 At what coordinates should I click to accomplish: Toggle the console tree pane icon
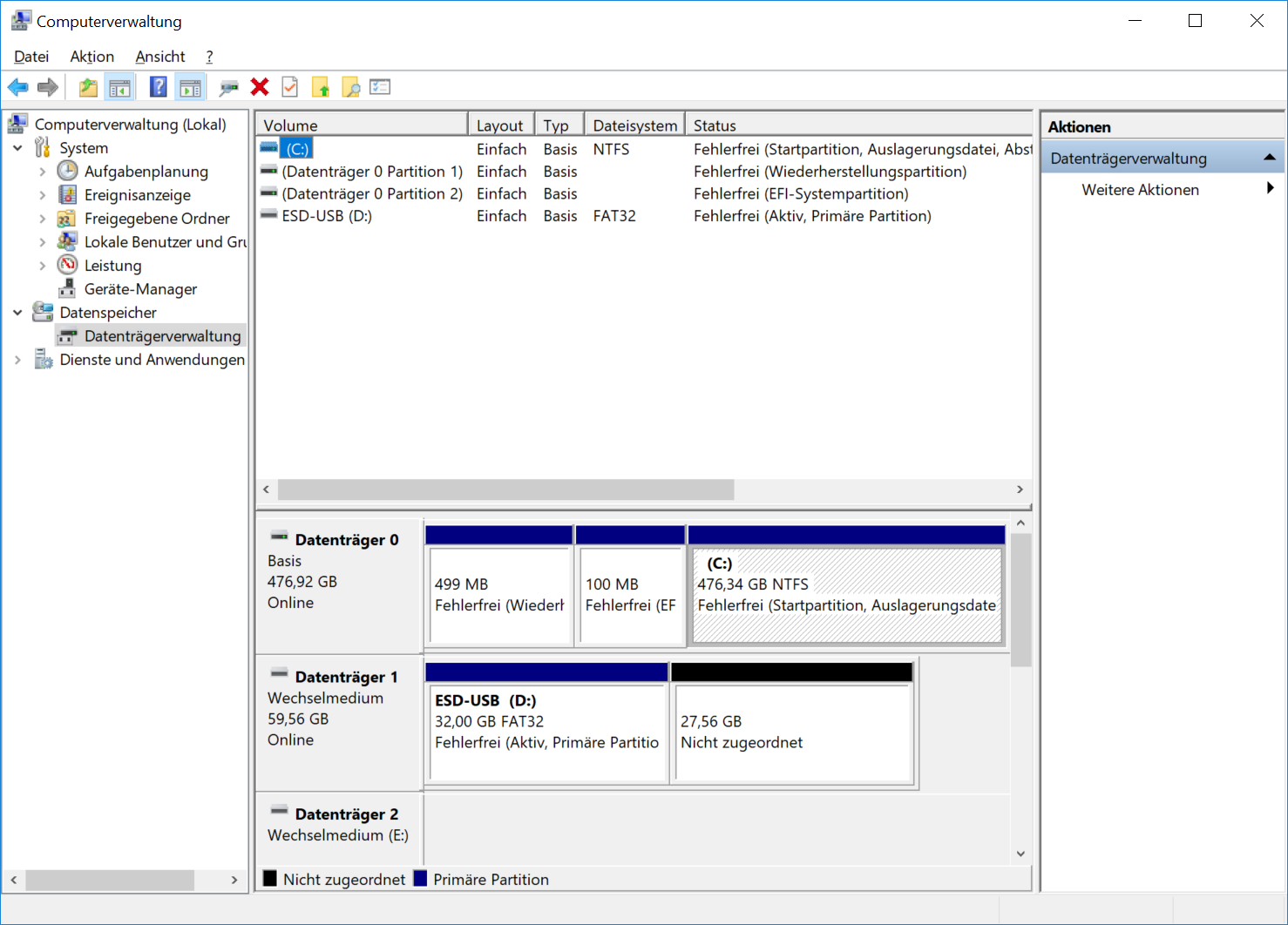119,87
